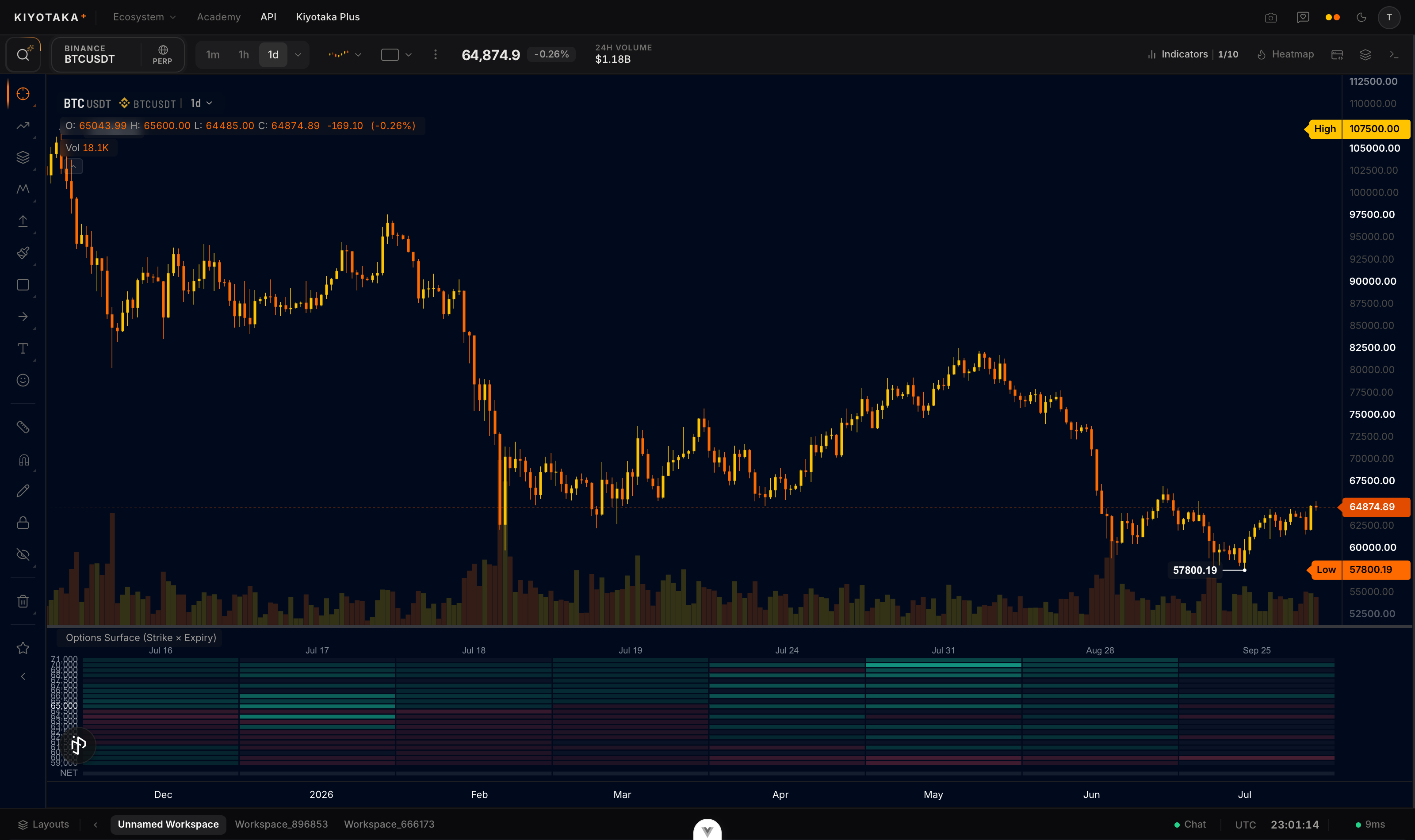Select the 1d timeframe

[x=273, y=55]
